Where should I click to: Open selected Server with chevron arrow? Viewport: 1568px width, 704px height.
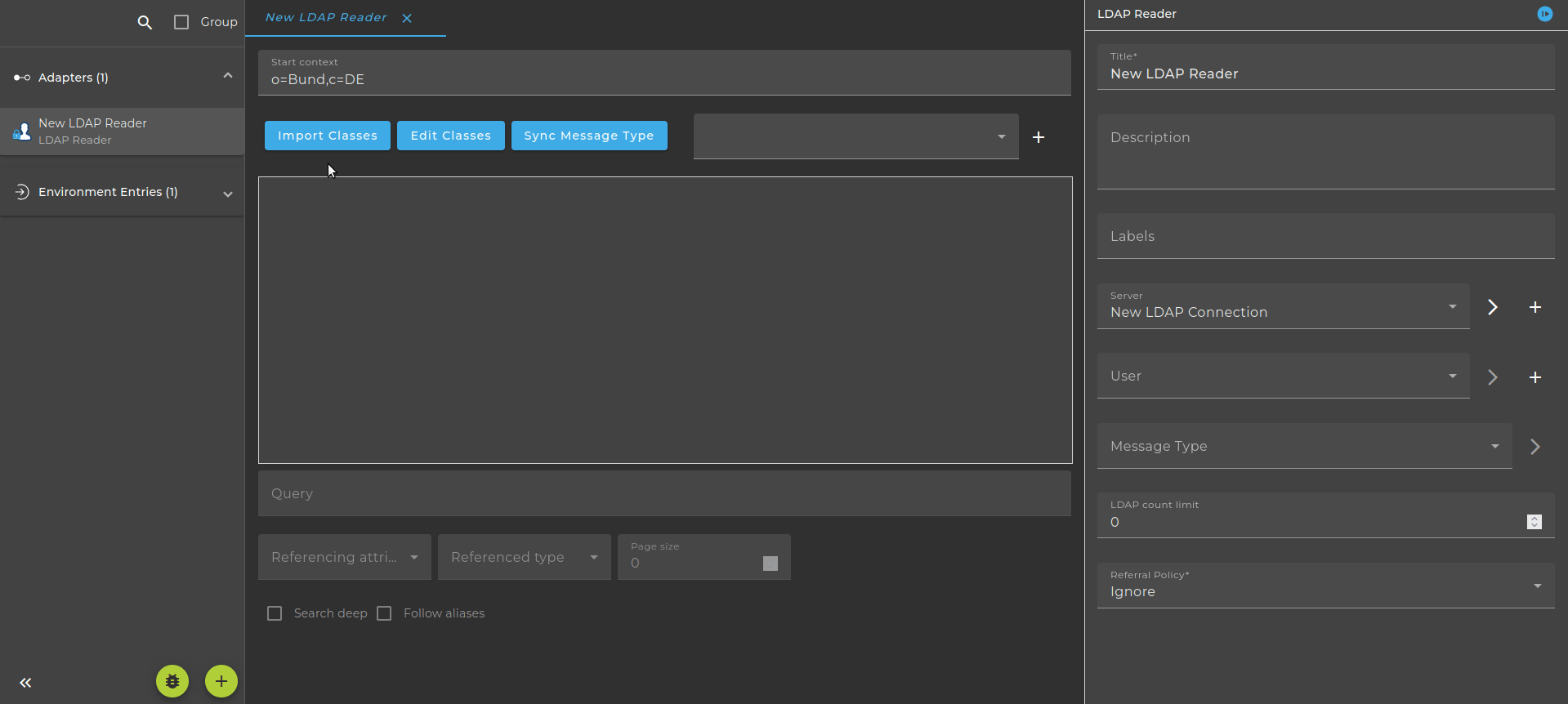[x=1493, y=307]
